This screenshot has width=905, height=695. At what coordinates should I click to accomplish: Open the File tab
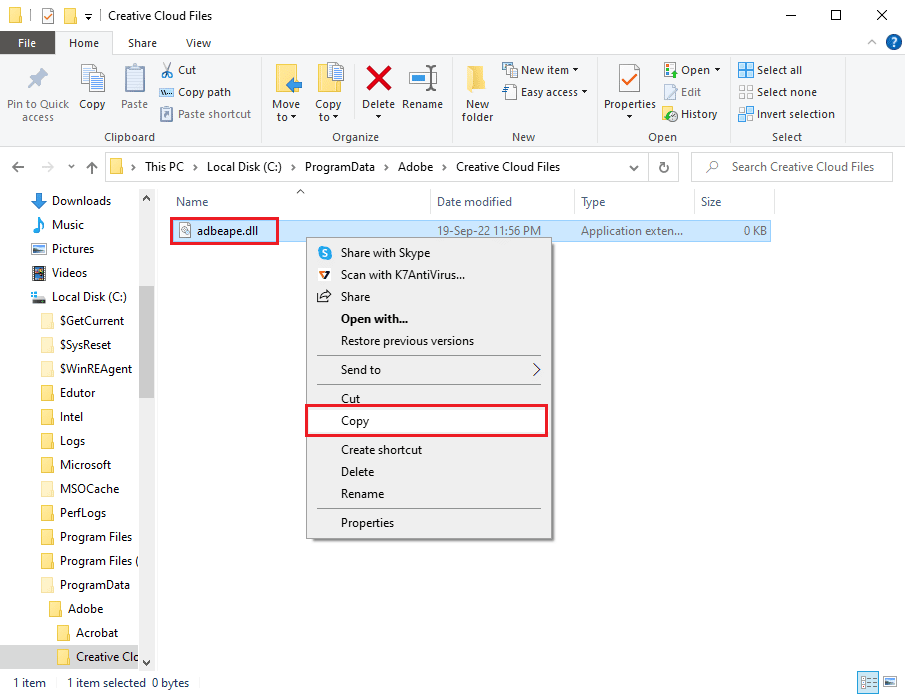click(x=27, y=43)
